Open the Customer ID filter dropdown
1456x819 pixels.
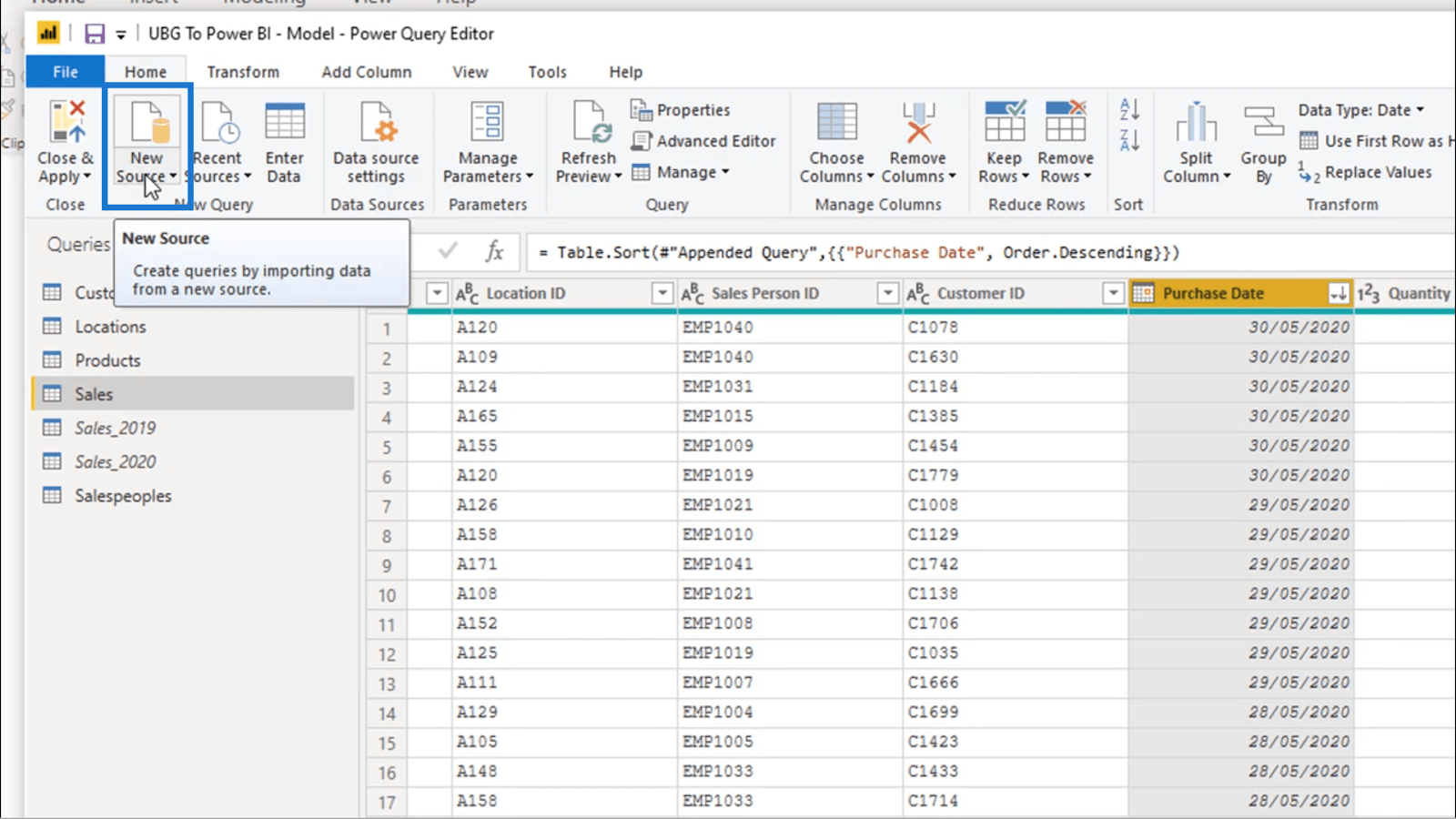tap(1113, 293)
